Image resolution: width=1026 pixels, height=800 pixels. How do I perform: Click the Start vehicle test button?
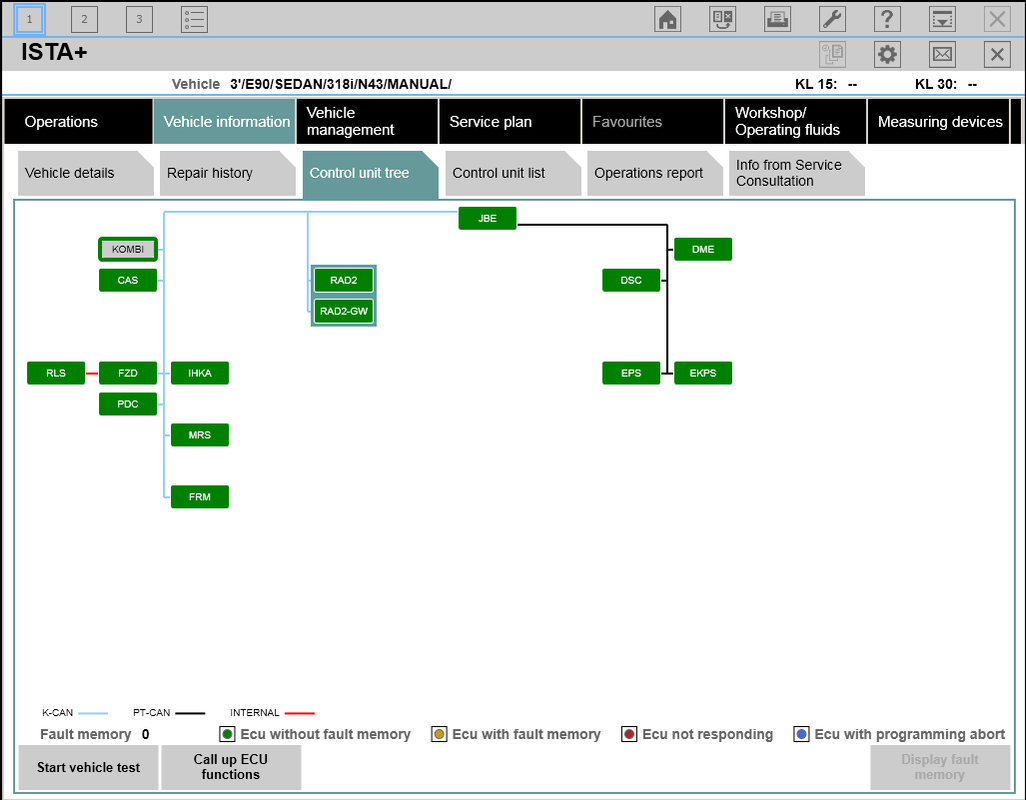click(x=88, y=767)
